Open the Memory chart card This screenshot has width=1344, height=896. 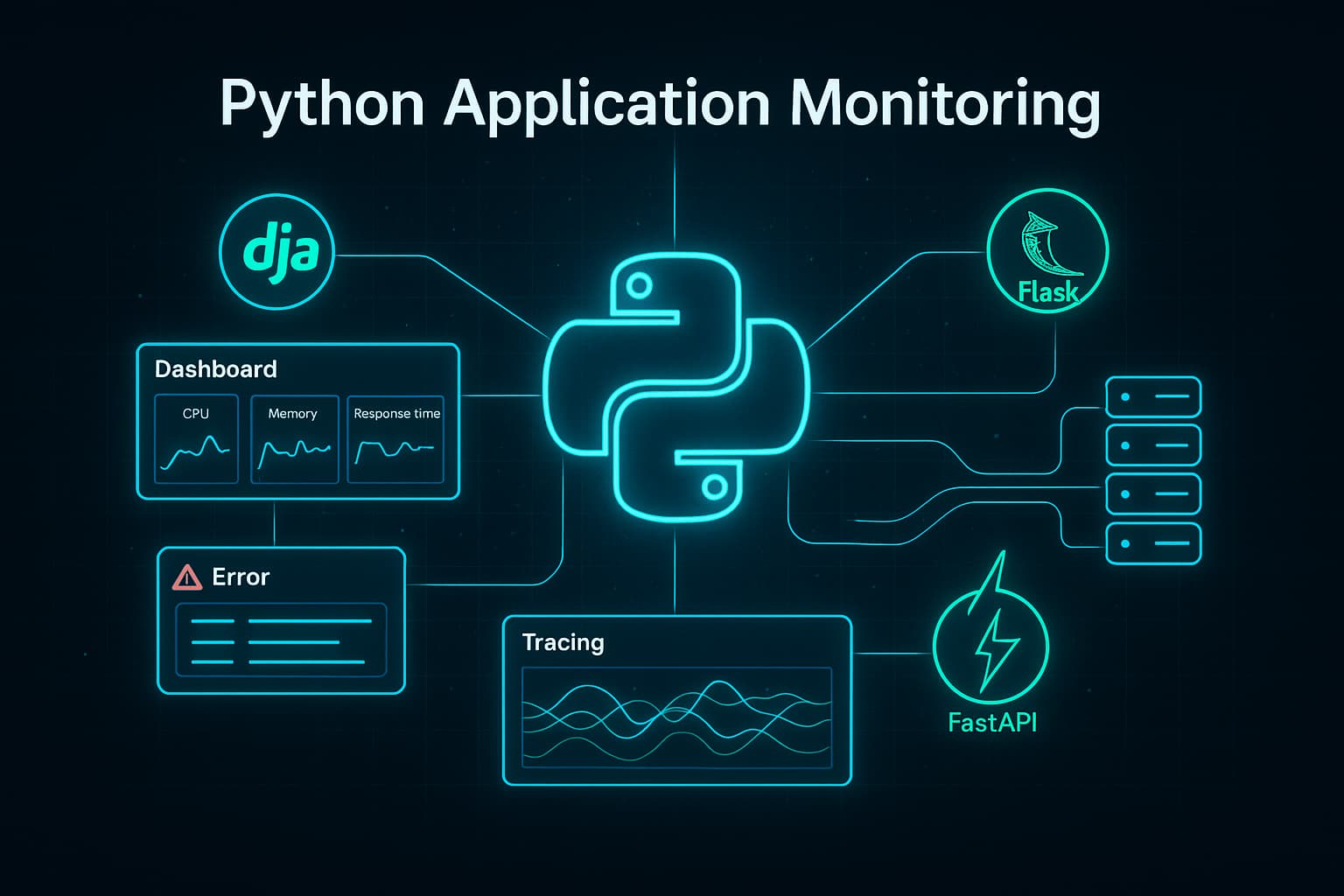[x=295, y=439]
